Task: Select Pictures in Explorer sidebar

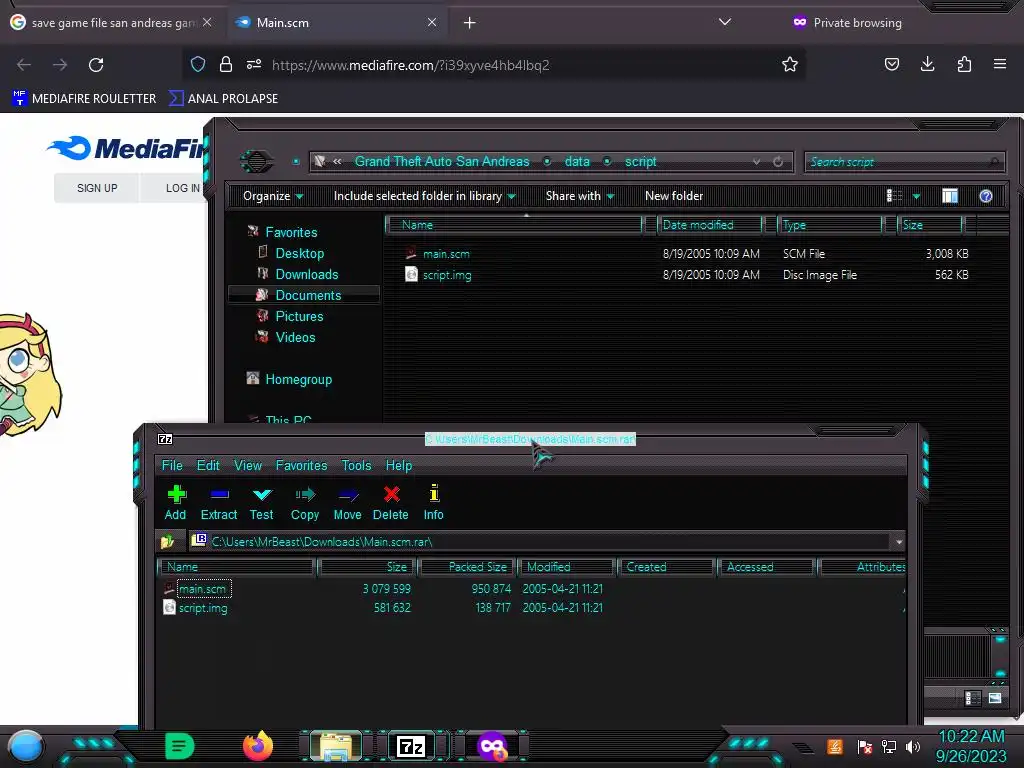Action: pos(299,316)
